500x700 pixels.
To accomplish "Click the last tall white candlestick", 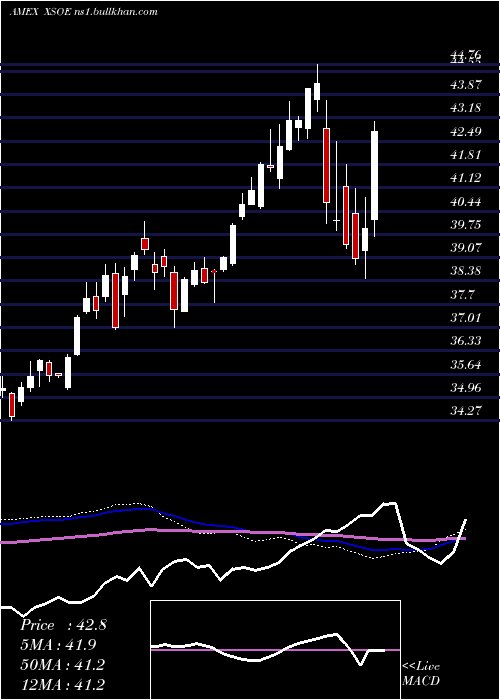I will click(x=375, y=175).
